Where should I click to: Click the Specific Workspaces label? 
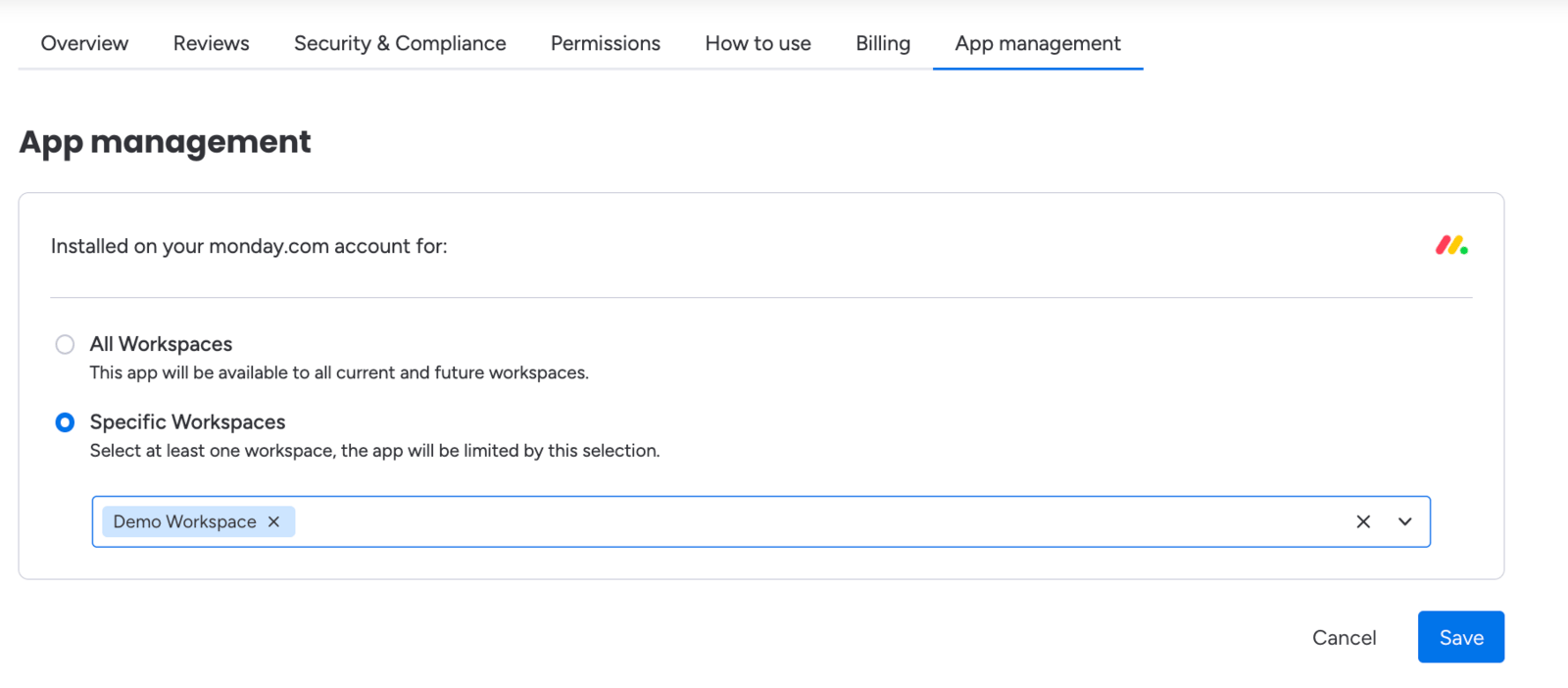pyautogui.click(x=187, y=422)
